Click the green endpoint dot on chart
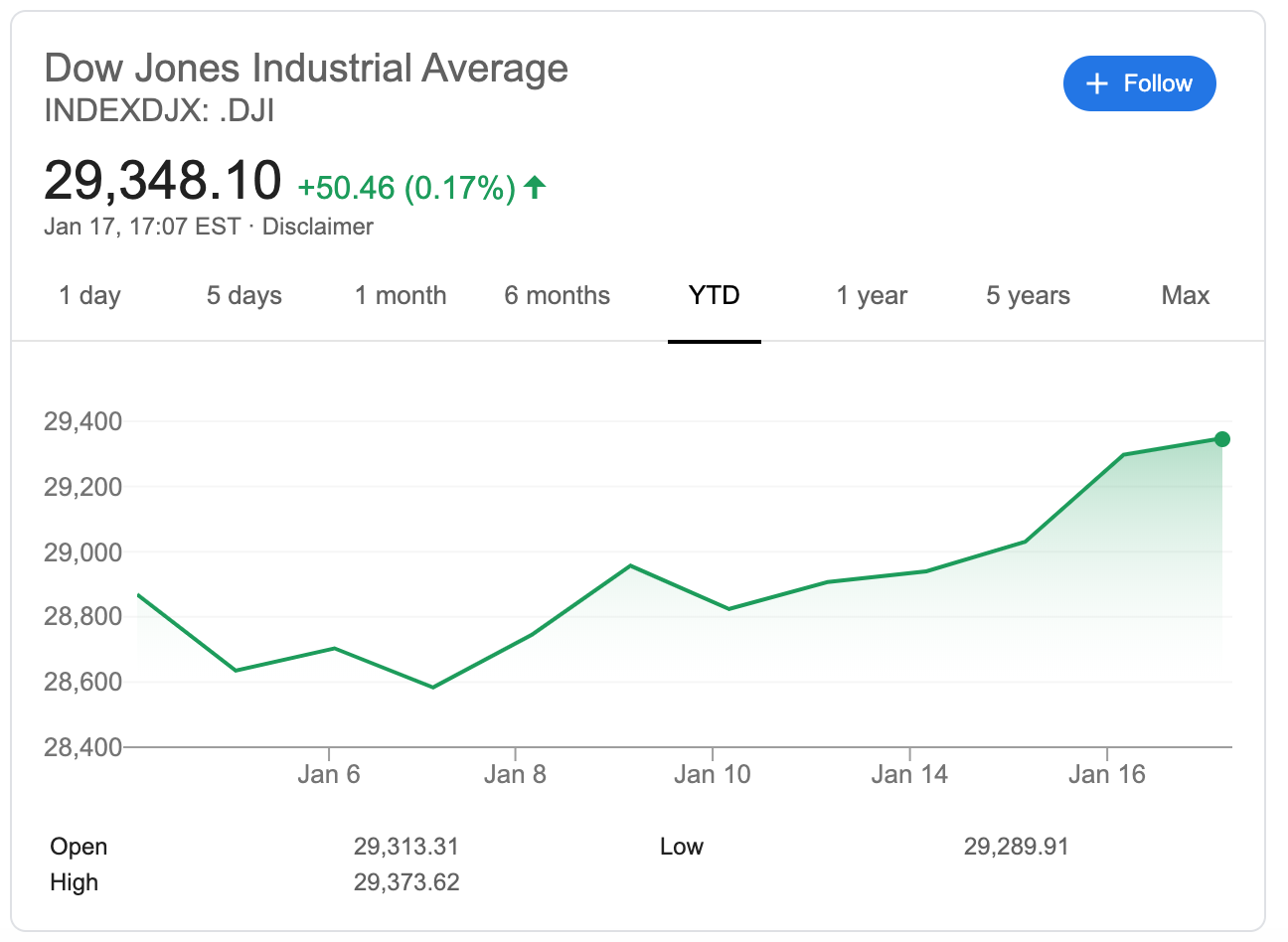The width and height of the screenshot is (1288, 942). pyautogui.click(x=1222, y=439)
